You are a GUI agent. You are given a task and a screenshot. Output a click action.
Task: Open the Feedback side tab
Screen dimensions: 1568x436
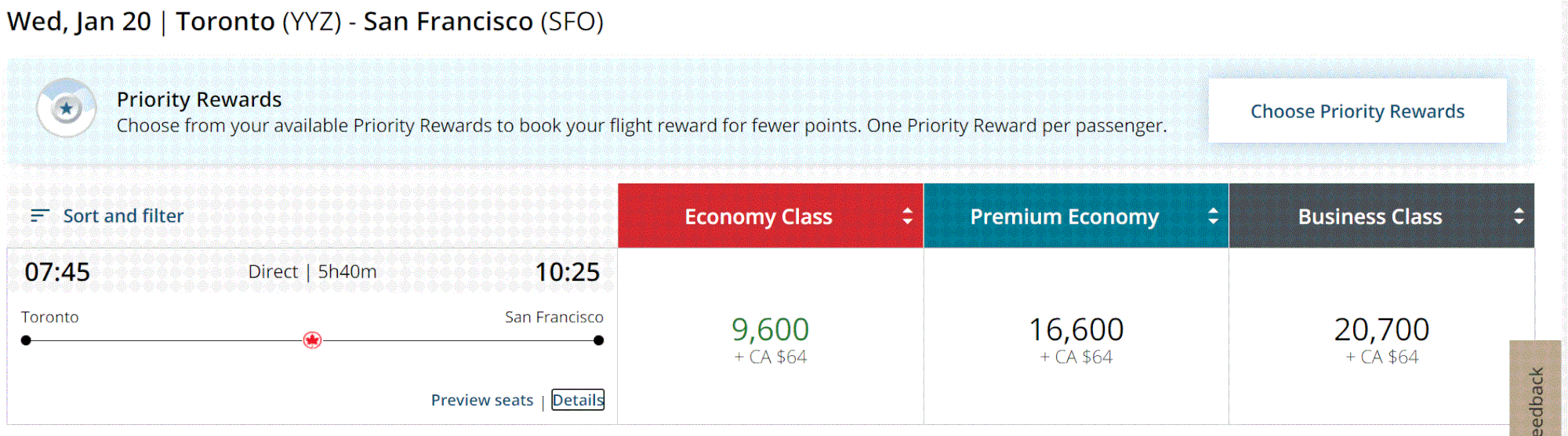pos(1535,392)
